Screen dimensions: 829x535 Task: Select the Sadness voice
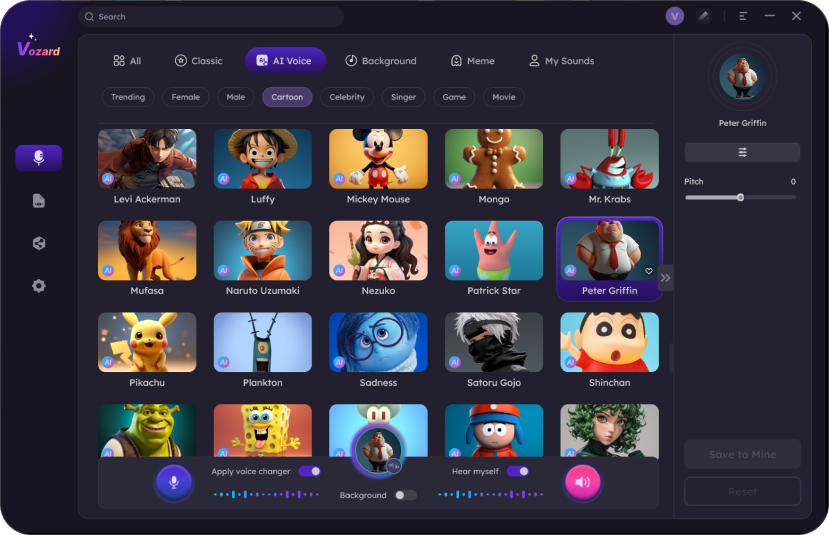click(x=378, y=350)
